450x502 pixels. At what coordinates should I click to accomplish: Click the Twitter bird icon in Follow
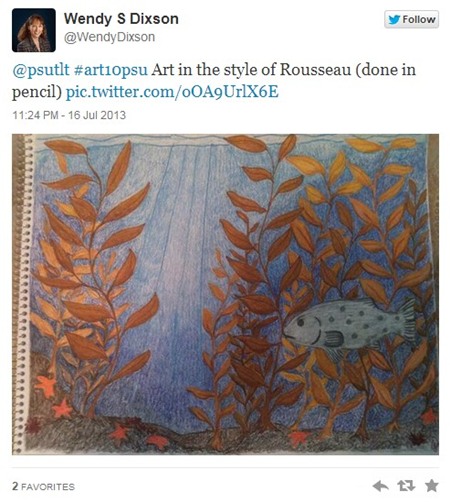[394, 19]
